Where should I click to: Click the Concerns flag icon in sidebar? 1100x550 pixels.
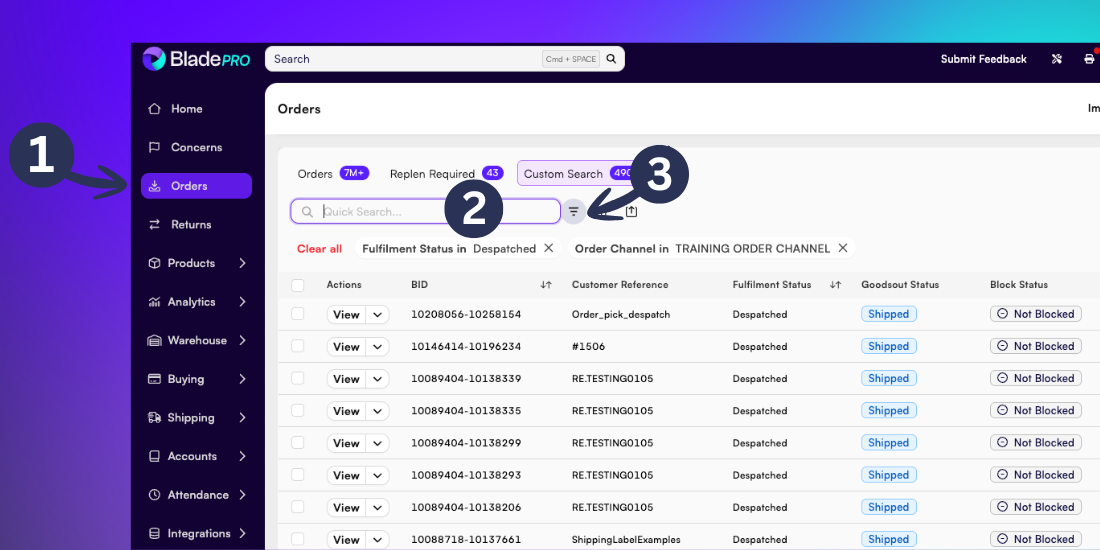(154, 147)
